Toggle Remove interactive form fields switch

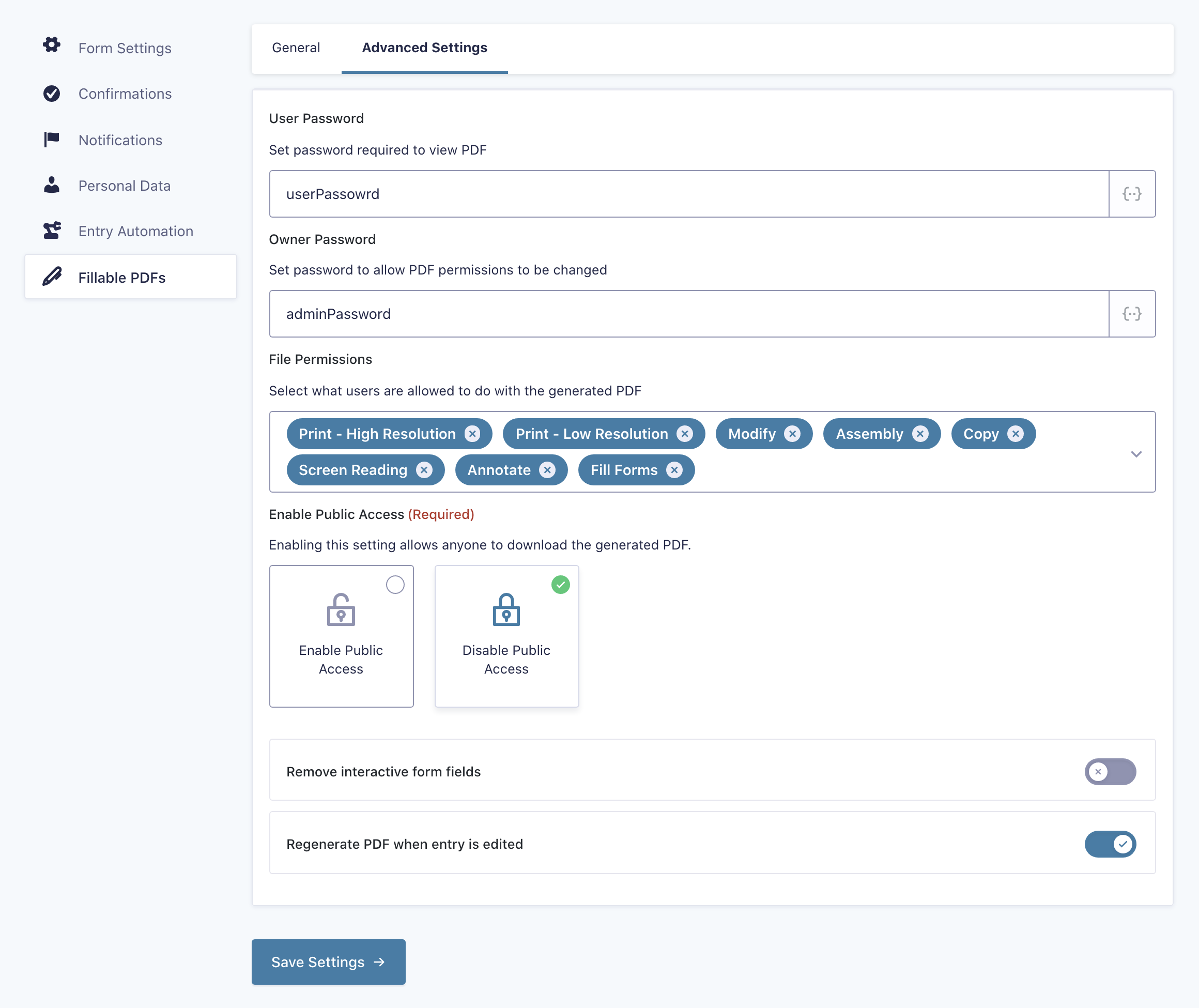click(1110, 771)
